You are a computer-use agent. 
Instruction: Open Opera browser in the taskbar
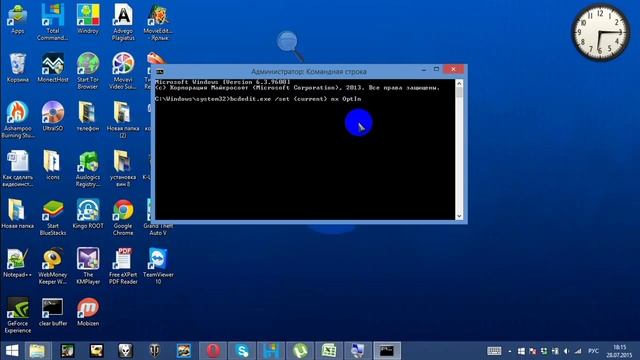click(x=213, y=351)
